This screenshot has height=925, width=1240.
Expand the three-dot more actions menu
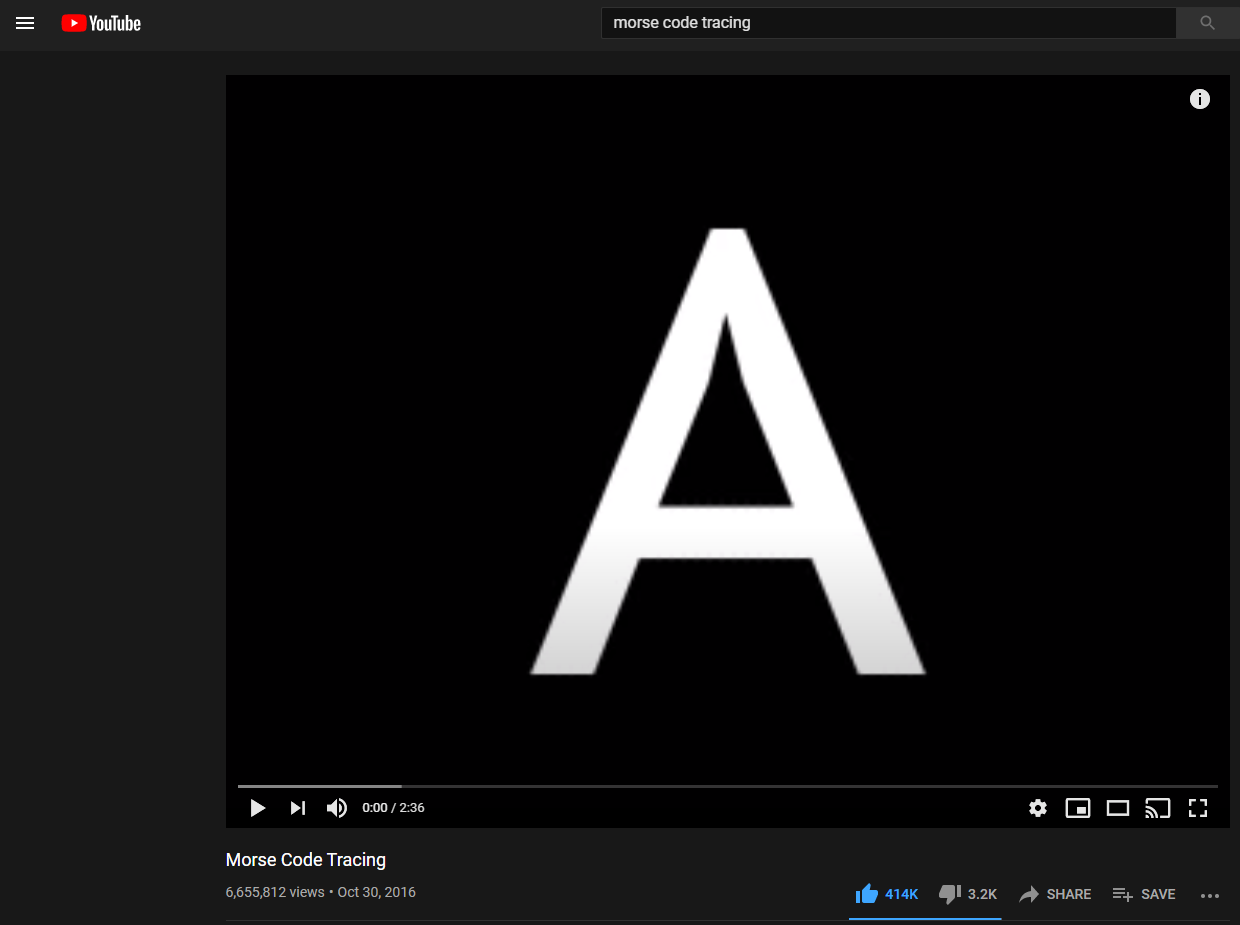[x=1210, y=895]
